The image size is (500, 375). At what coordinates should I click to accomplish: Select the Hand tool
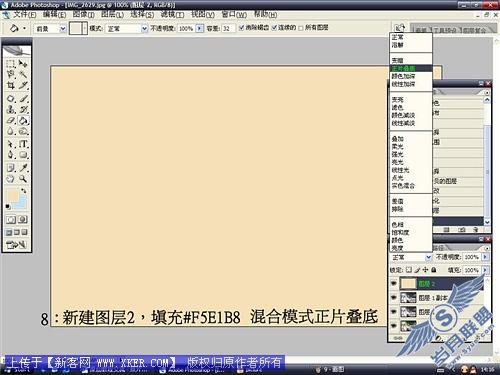11,179
